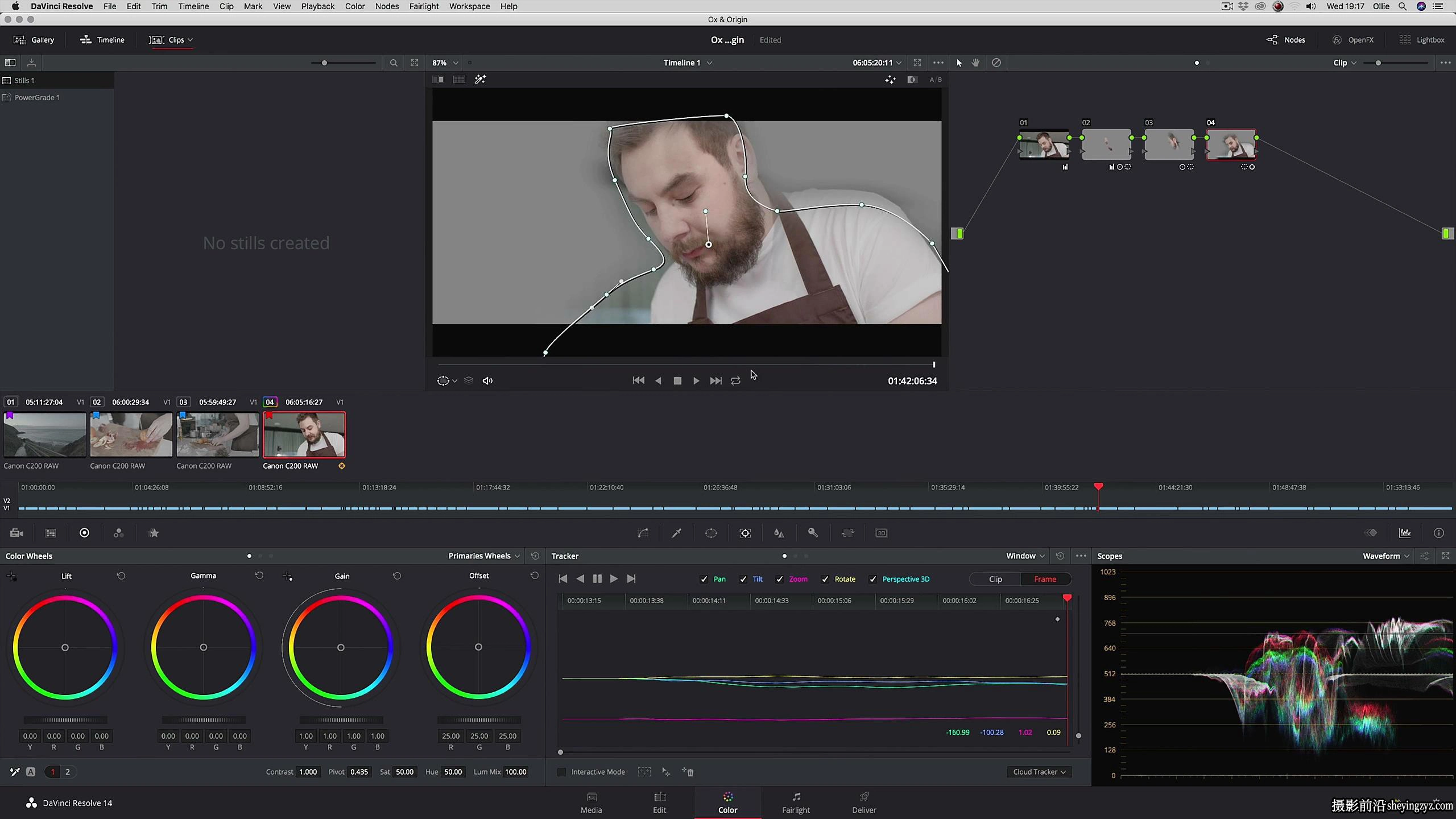Image resolution: width=1456 pixels, height=819 pixels.
Task: Open the Information panel icon
Action: tap(1439, 533)
